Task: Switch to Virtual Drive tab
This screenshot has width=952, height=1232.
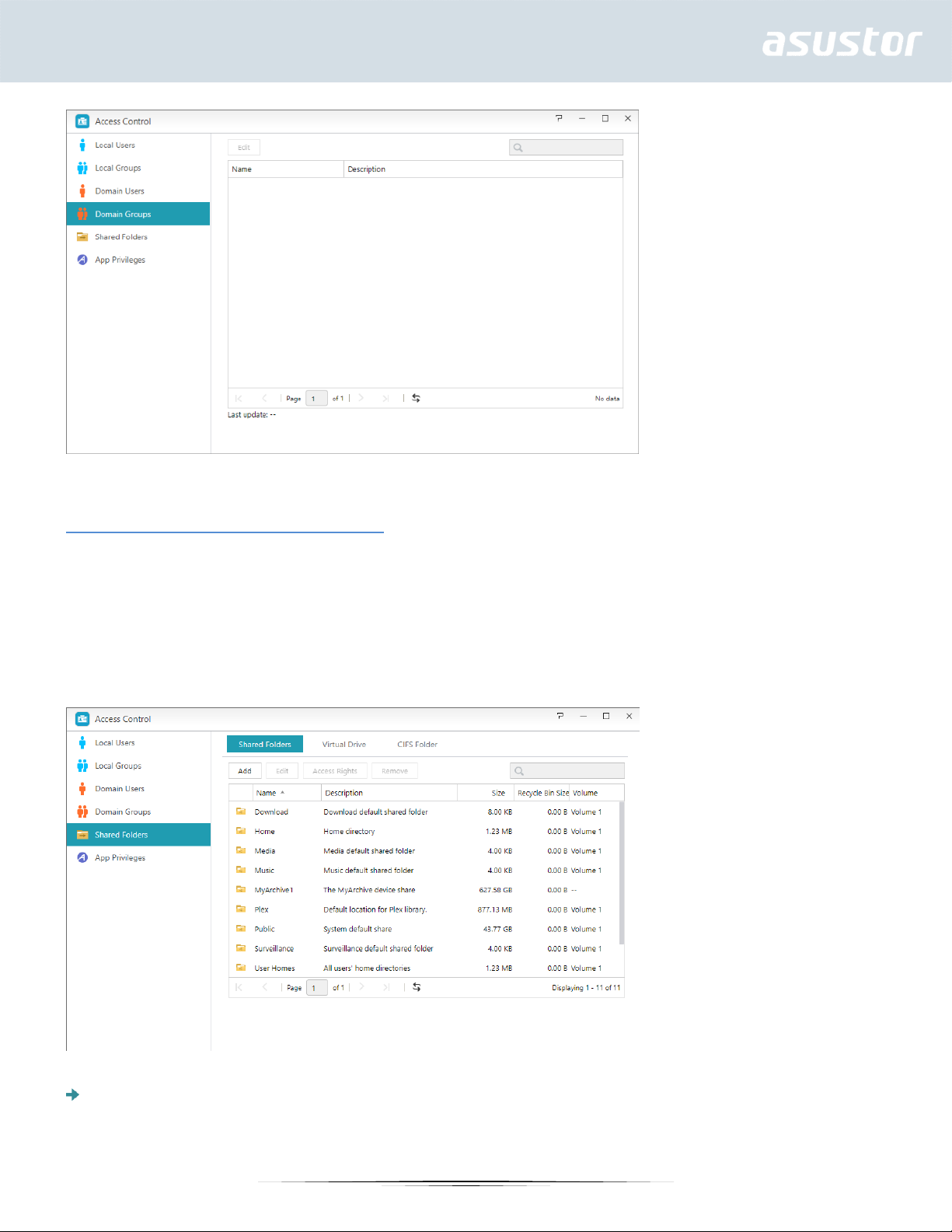Action: coord(344,745)
